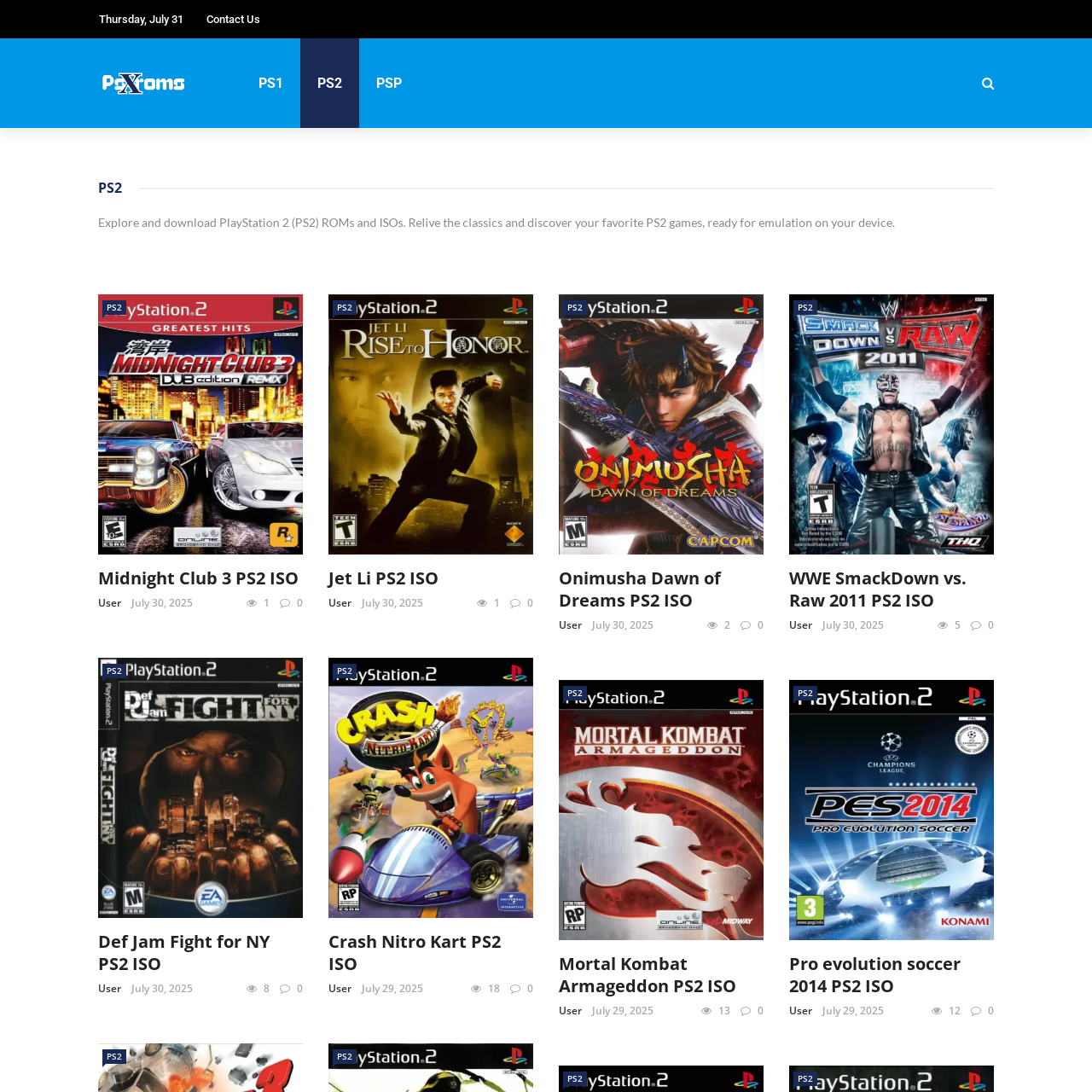This screenshot has width=1092, height=1092.
Task: Open Crash Nitro Kart PS2 ISO title
Action: click(x=415, y=953)
